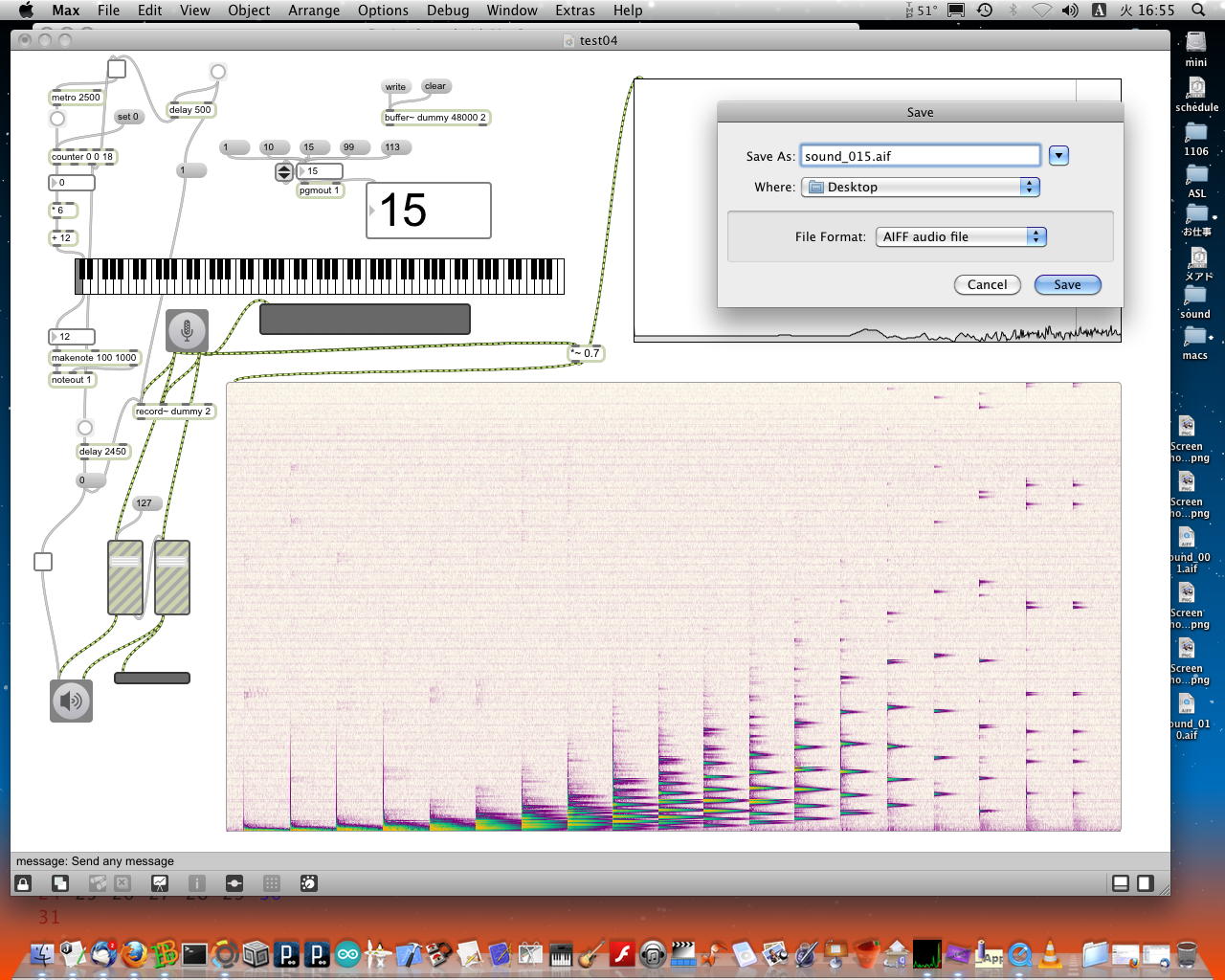
Task: Open the 1106 folder on desktop
Action: [x=1196, y=139]
